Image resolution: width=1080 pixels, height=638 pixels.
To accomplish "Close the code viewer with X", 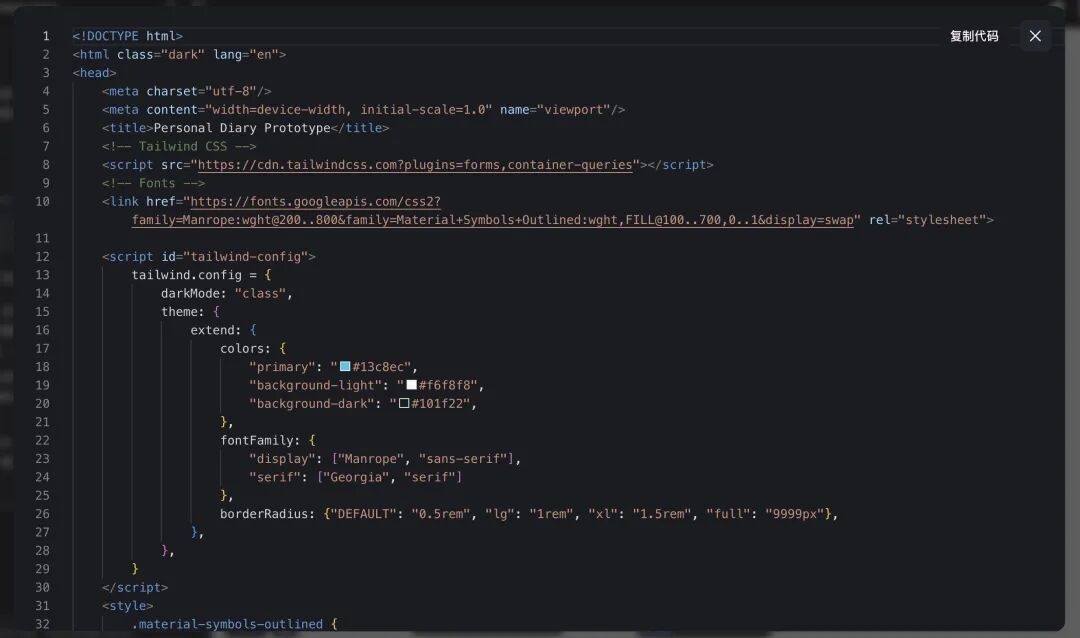I will pyautogui.click(x=1035, y=36).
